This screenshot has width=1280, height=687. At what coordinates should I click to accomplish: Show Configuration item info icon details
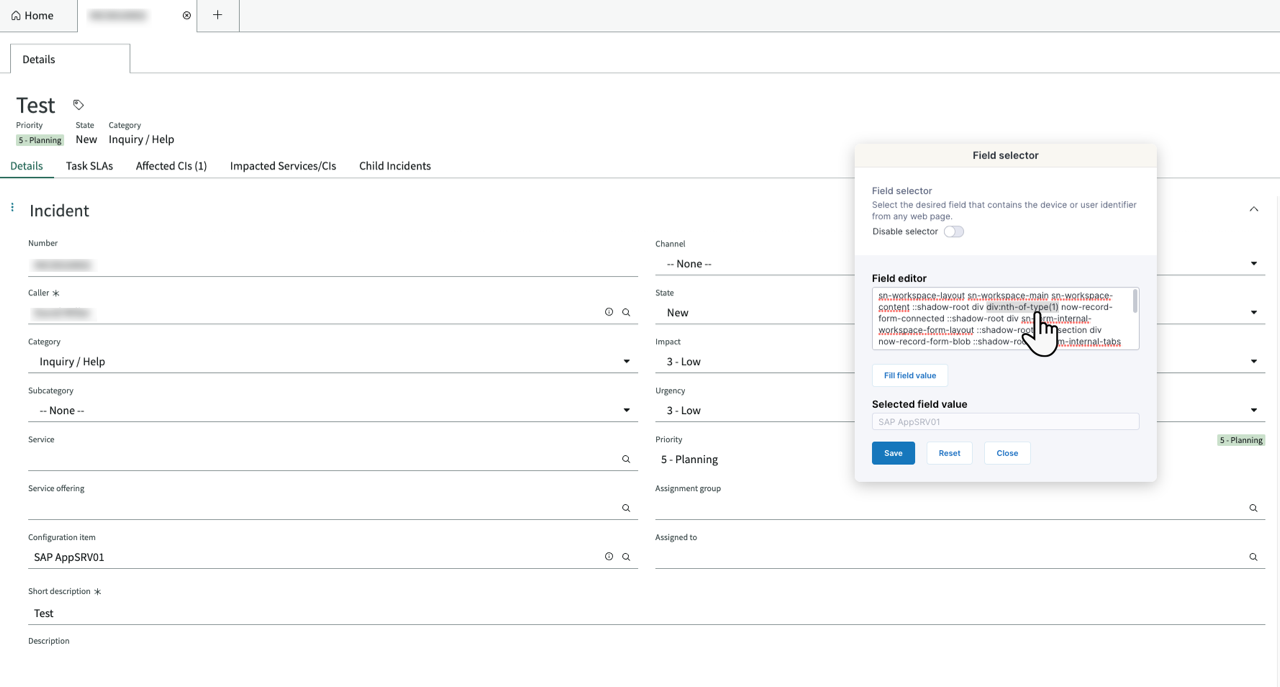(x=609, y=557)
